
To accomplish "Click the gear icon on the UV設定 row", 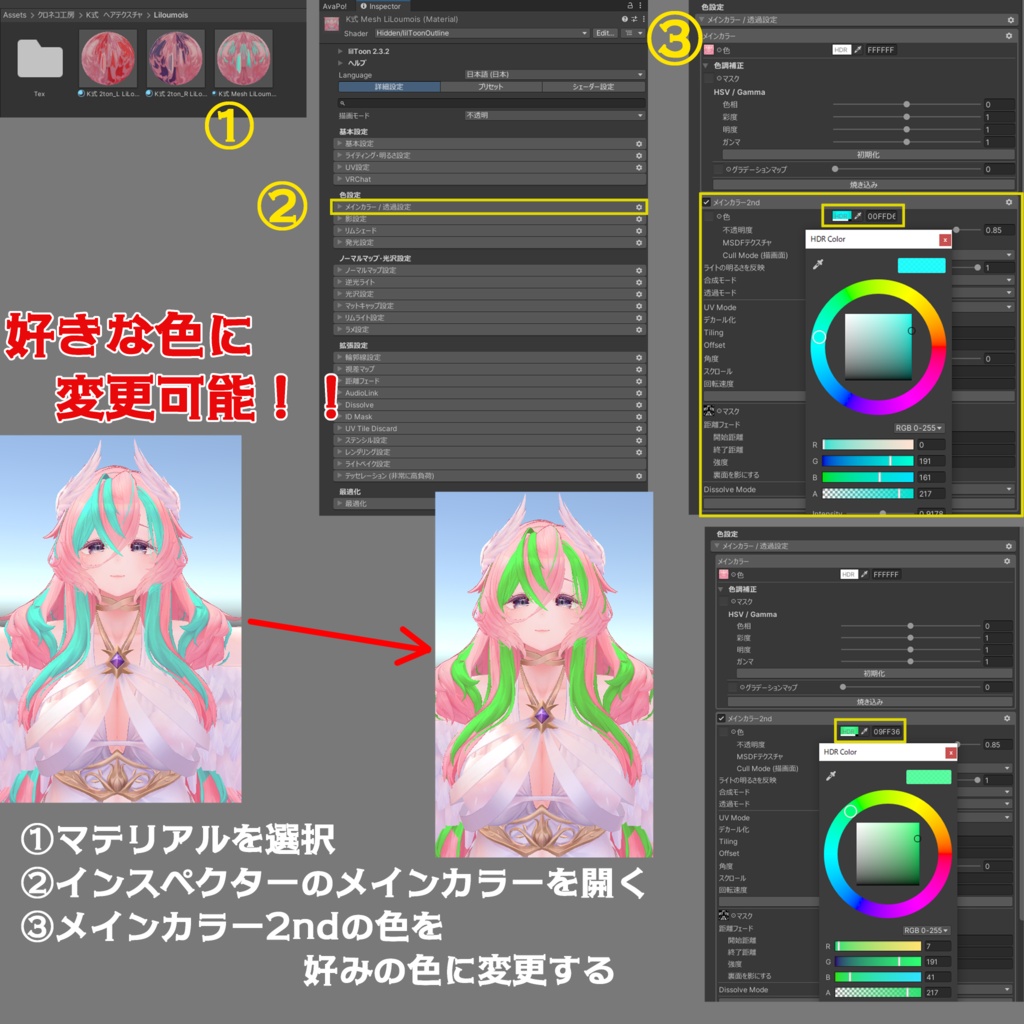I will [639, 167].
